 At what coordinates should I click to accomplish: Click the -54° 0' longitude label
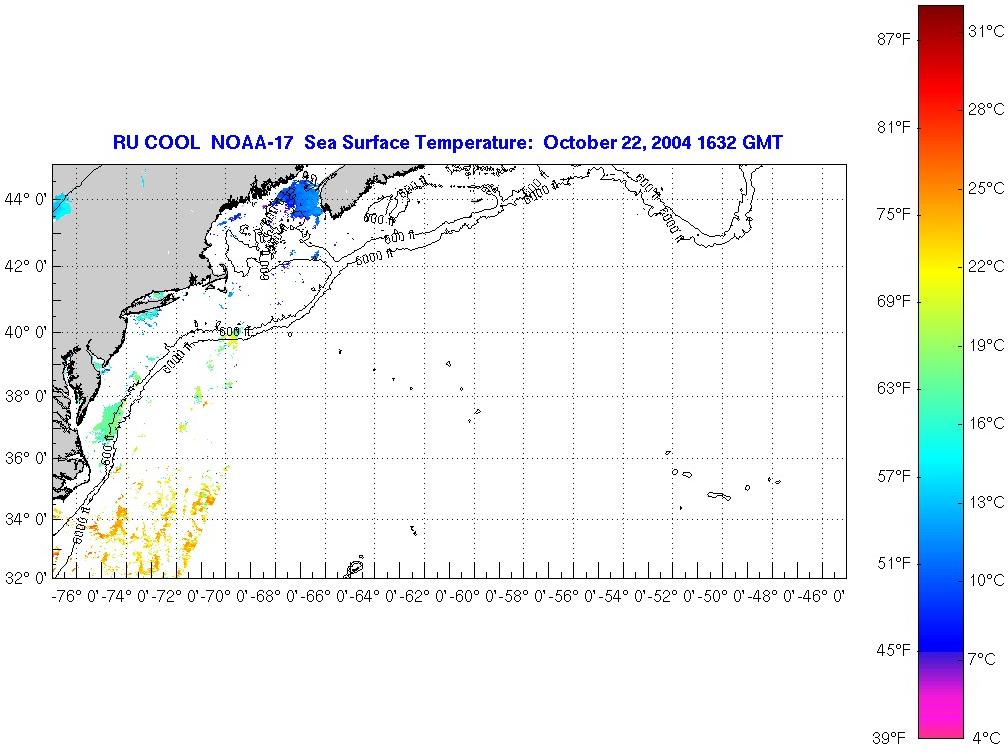[621, 597]
